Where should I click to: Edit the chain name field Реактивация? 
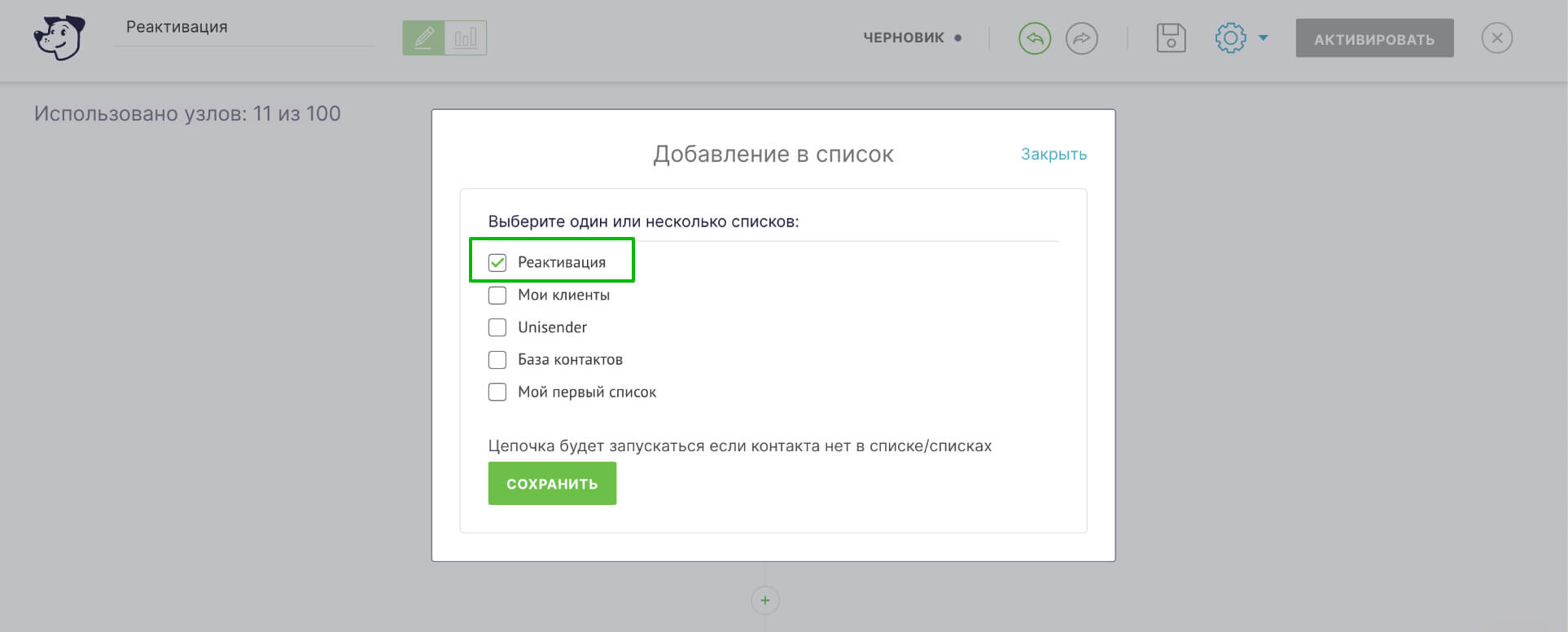[x=243, y=28]
